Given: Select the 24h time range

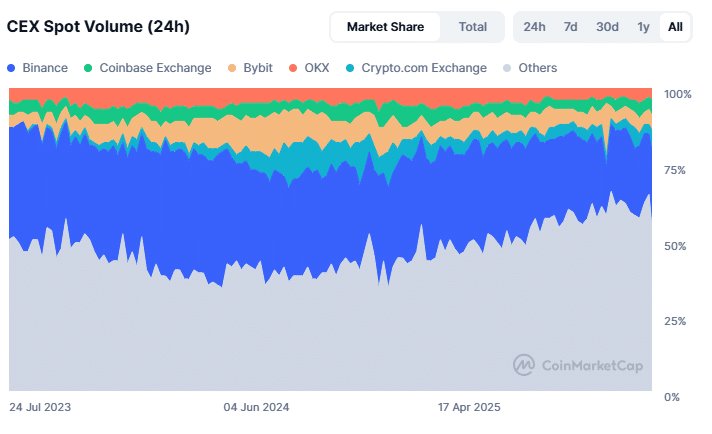Looking at the screenshot, I should point(534,27).
